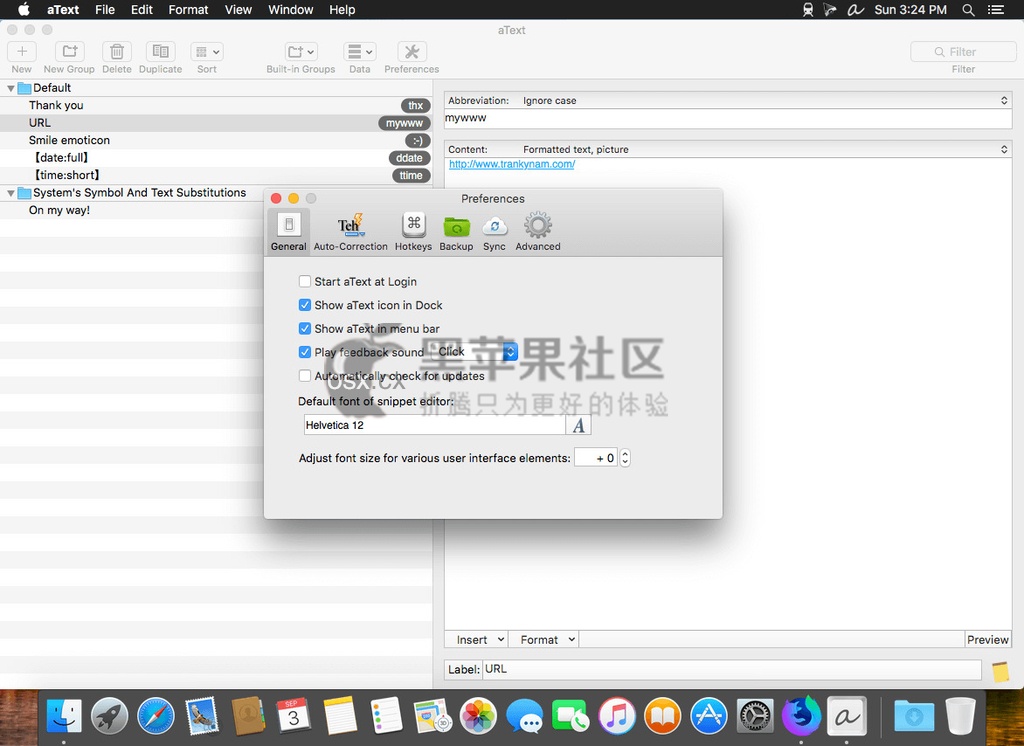Click the abbreviation field containing mywww

tap(728, 118)
